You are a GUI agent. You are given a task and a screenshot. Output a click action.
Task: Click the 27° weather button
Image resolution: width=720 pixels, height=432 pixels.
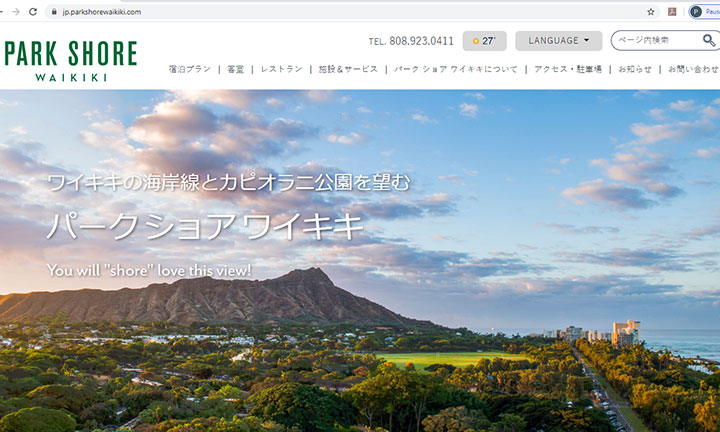(x=484, y=41)
